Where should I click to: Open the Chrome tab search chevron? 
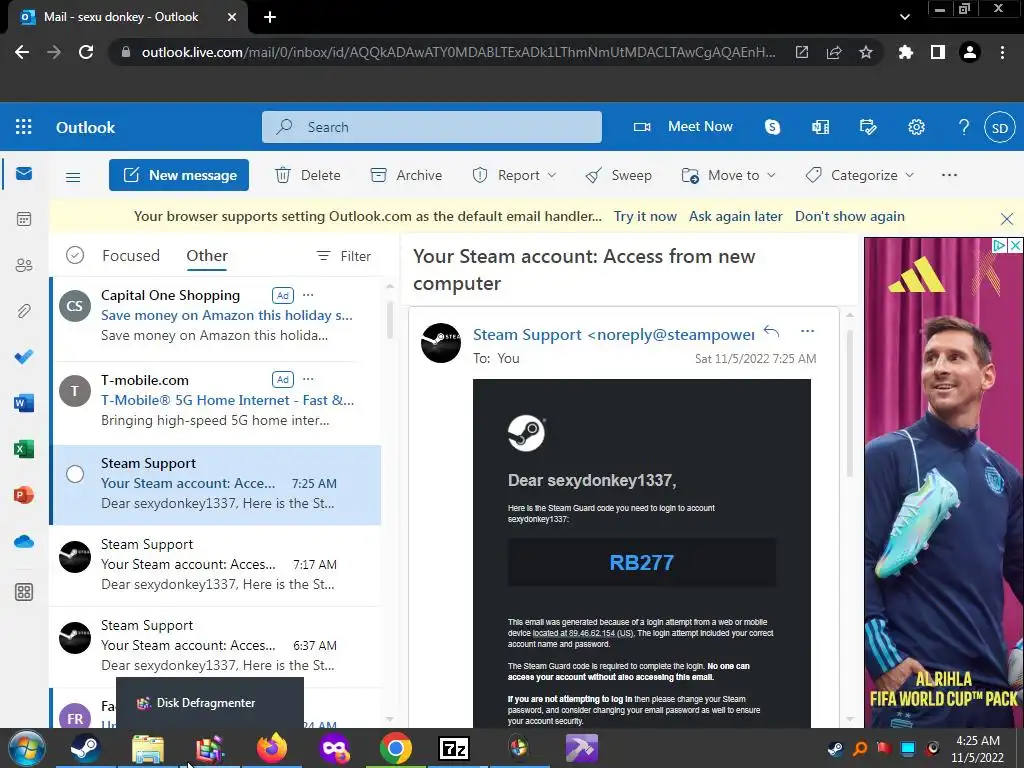(904, 17)
